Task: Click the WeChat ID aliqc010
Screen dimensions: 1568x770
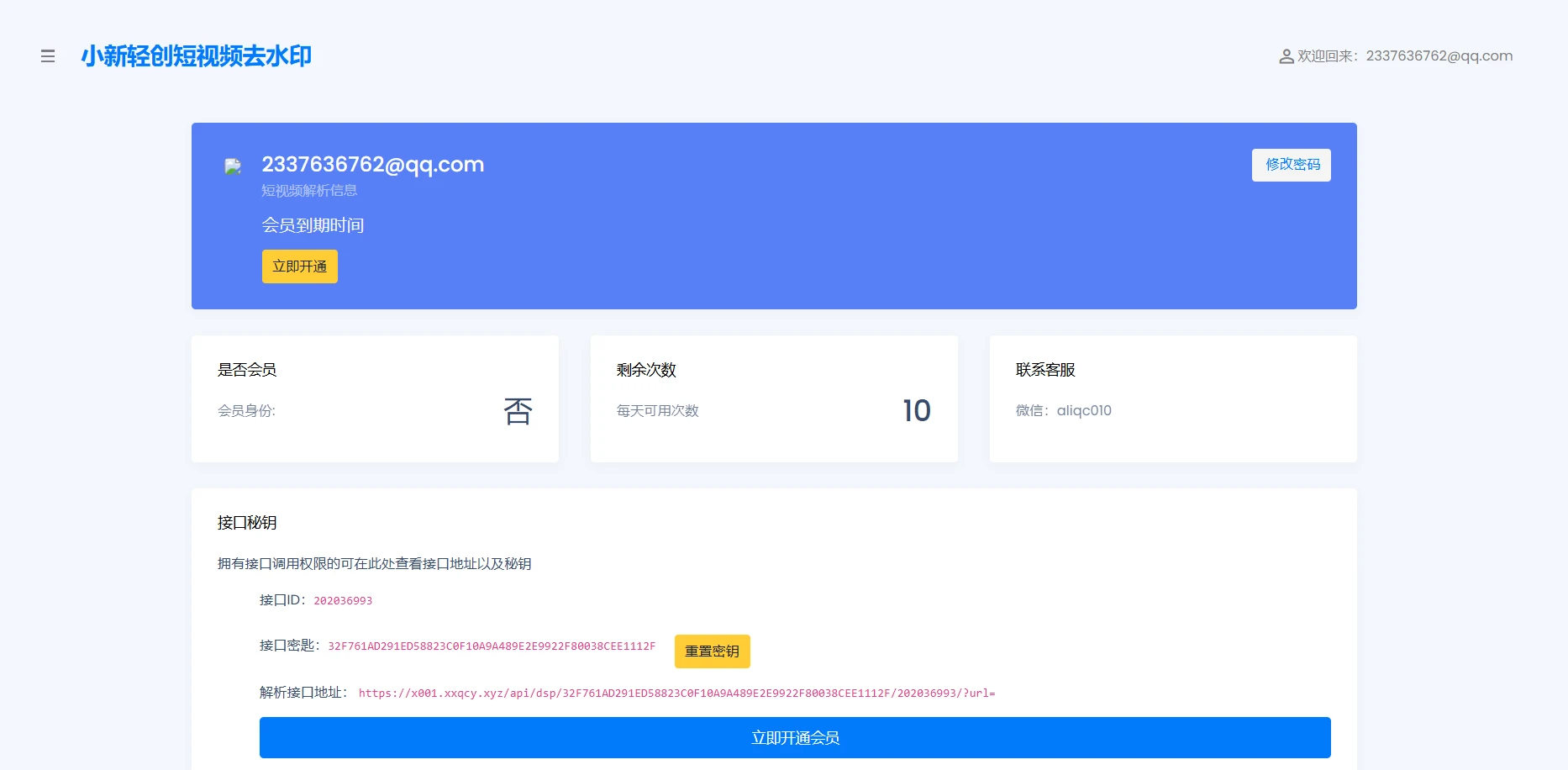Action: (1084, 411)
